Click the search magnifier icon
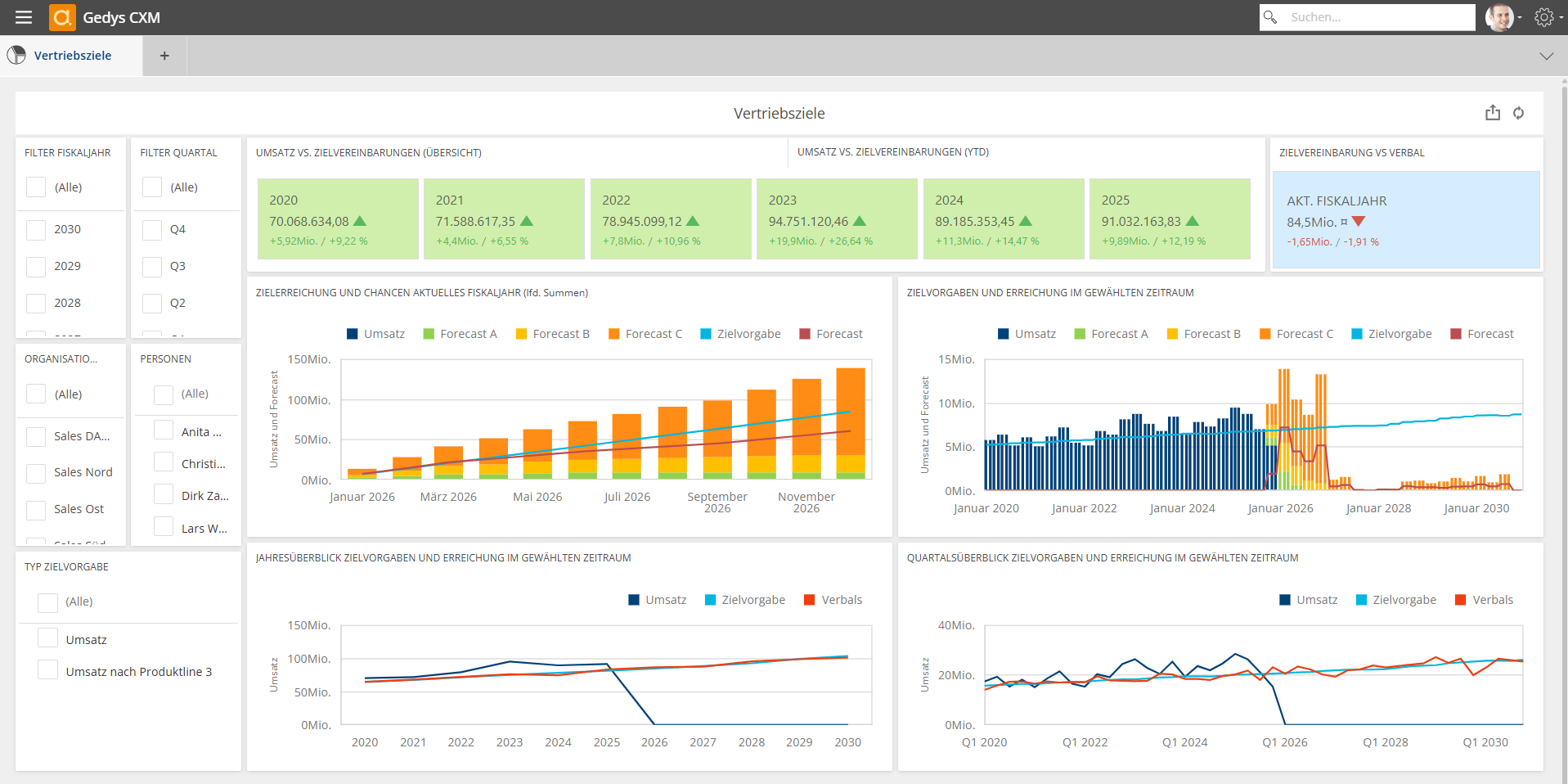The width and height of the screenshot is (1568, 784). click(x=1270, y=16)
